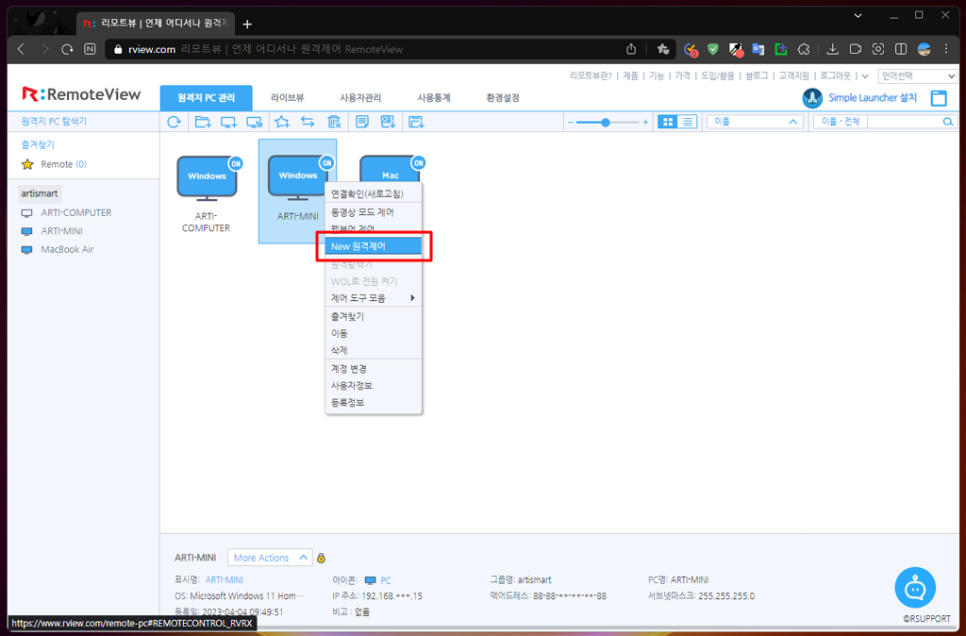Switch to the 사용자관리 tab
This screenshot has width=966, height=636.
[360, 98]
